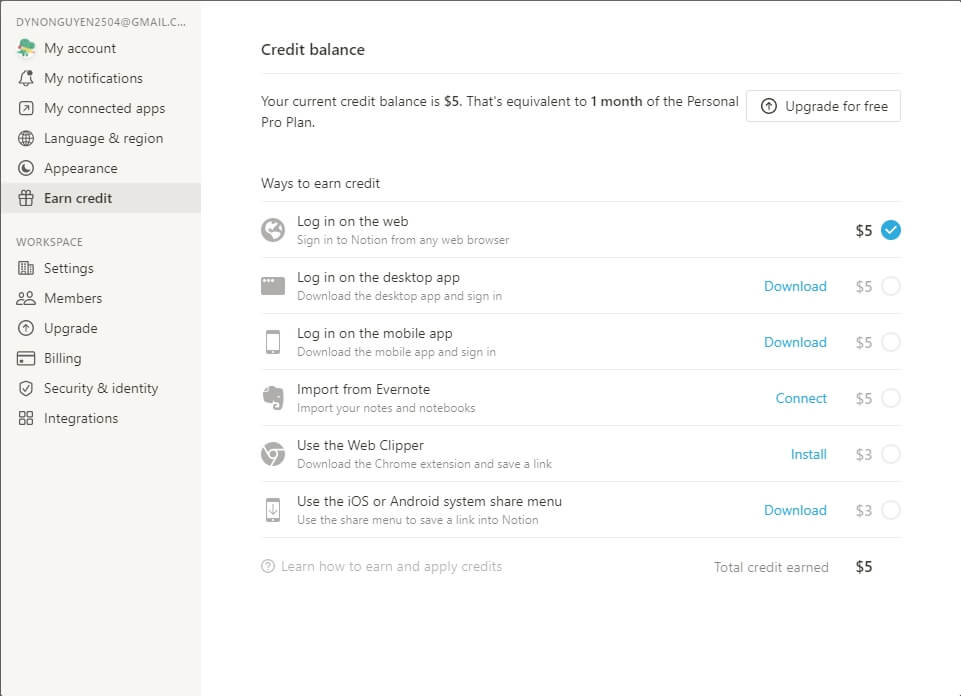
Task: Click the empty circle for iOS or Android share menu
Action: point(891,510)
